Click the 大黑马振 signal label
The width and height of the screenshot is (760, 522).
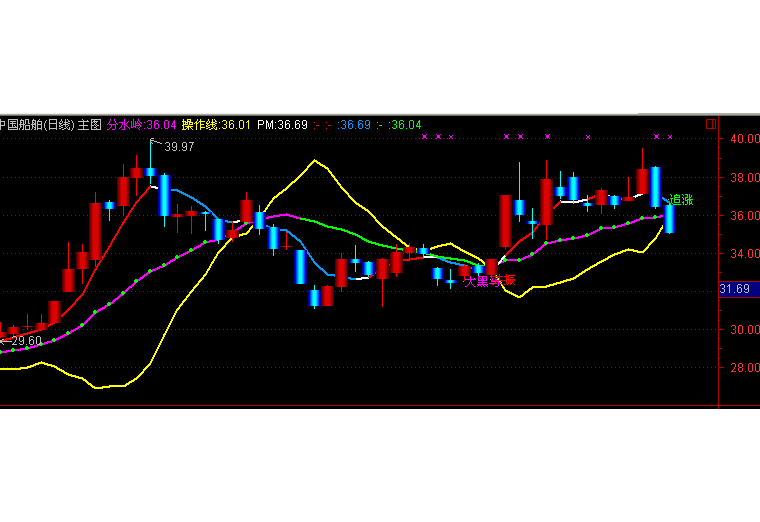(490, 281)
